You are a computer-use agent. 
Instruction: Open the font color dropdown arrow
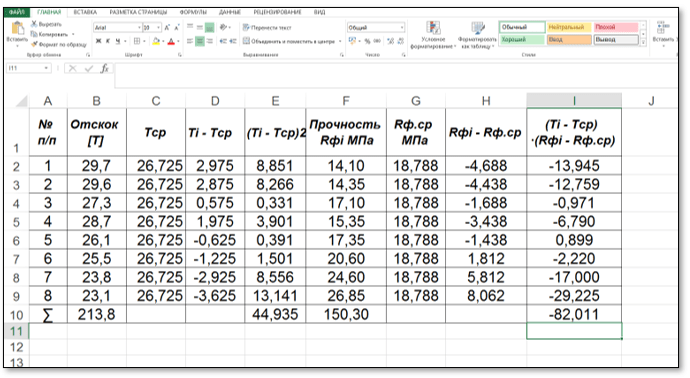click(x=178, y=42)
